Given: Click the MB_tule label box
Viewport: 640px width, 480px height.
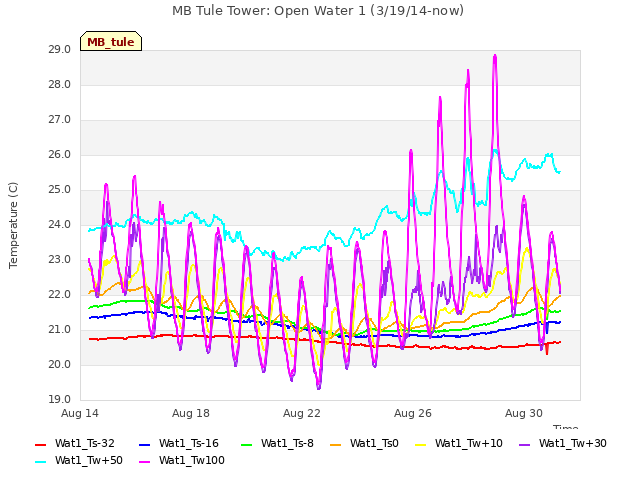Looking at the screenshot, I should [111, 41].
